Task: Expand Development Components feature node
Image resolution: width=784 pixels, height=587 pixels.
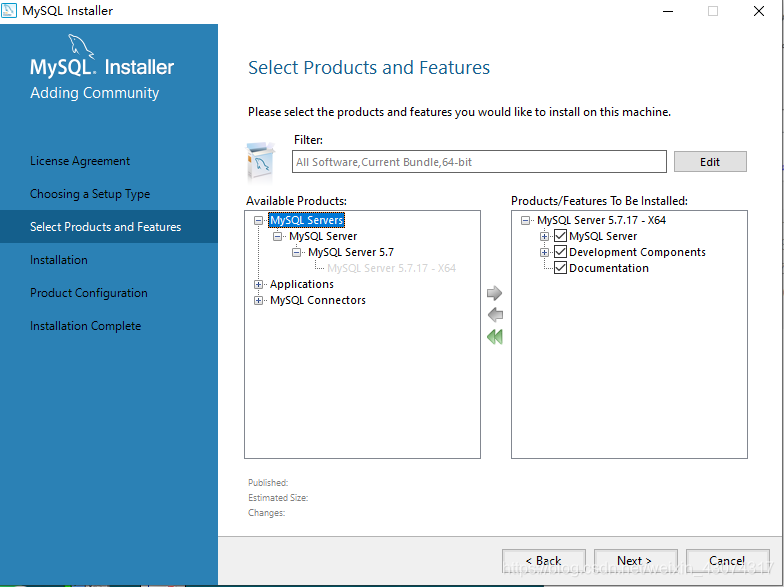Action: pos(544,252)
